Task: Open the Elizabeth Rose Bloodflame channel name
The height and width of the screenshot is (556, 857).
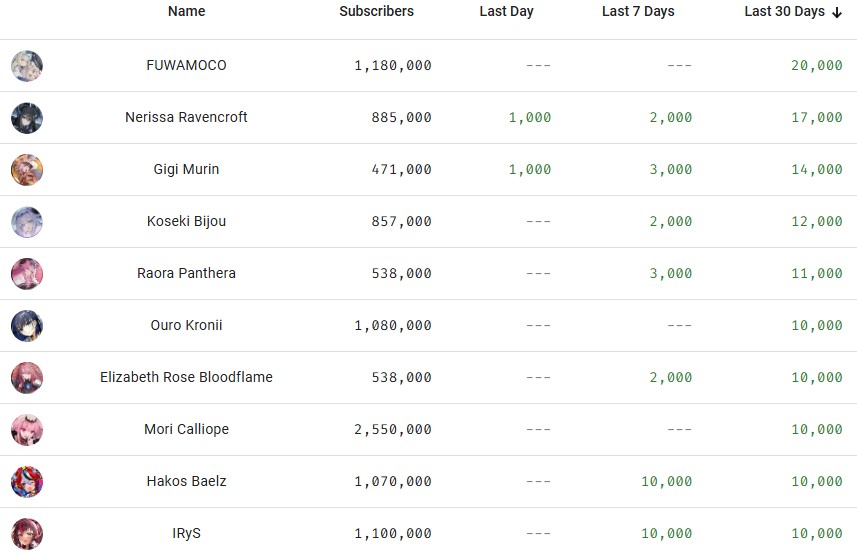Action: click(186, 378)
